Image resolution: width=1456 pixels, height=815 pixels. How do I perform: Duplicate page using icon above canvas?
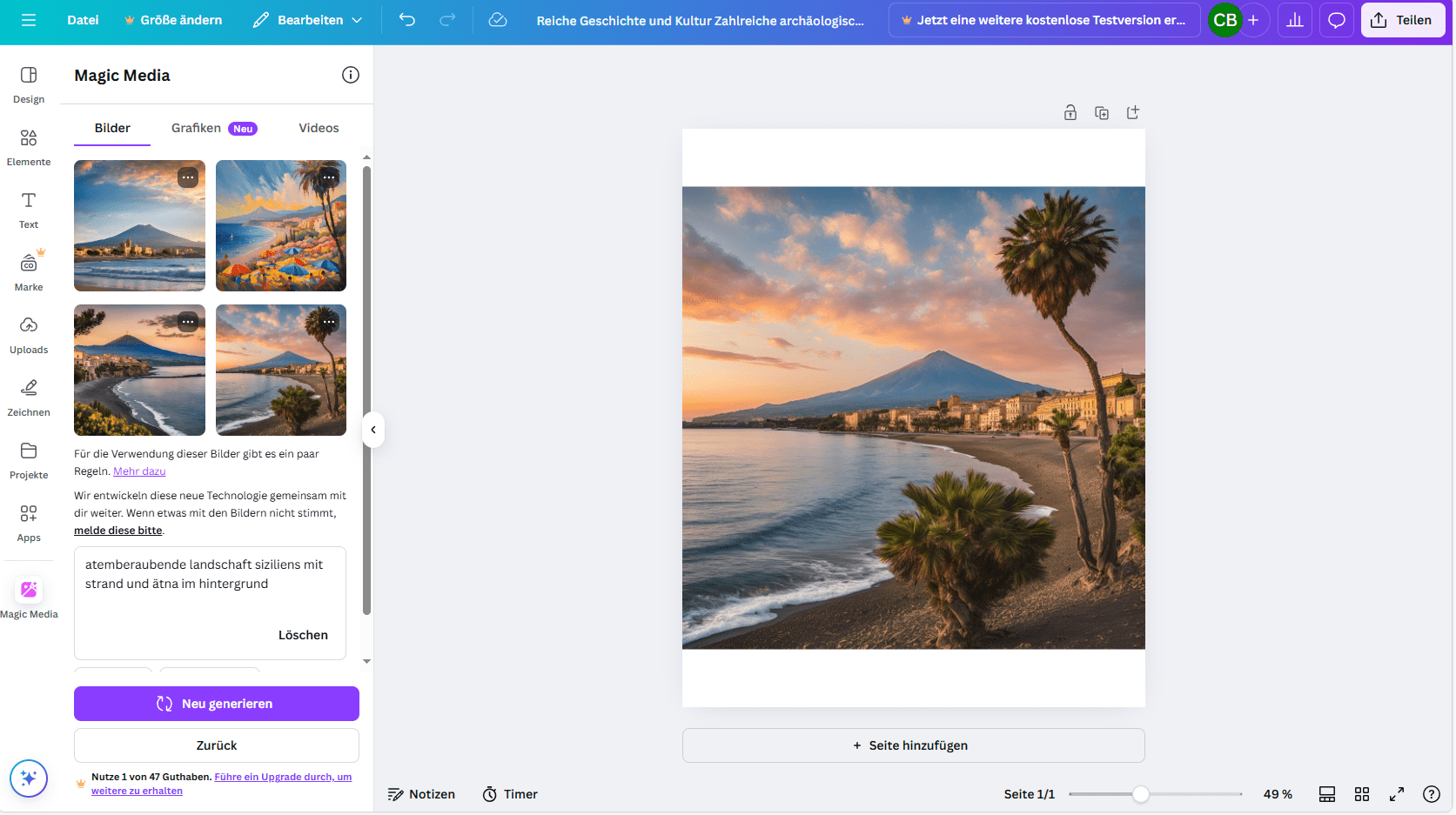coord(1102,113)
